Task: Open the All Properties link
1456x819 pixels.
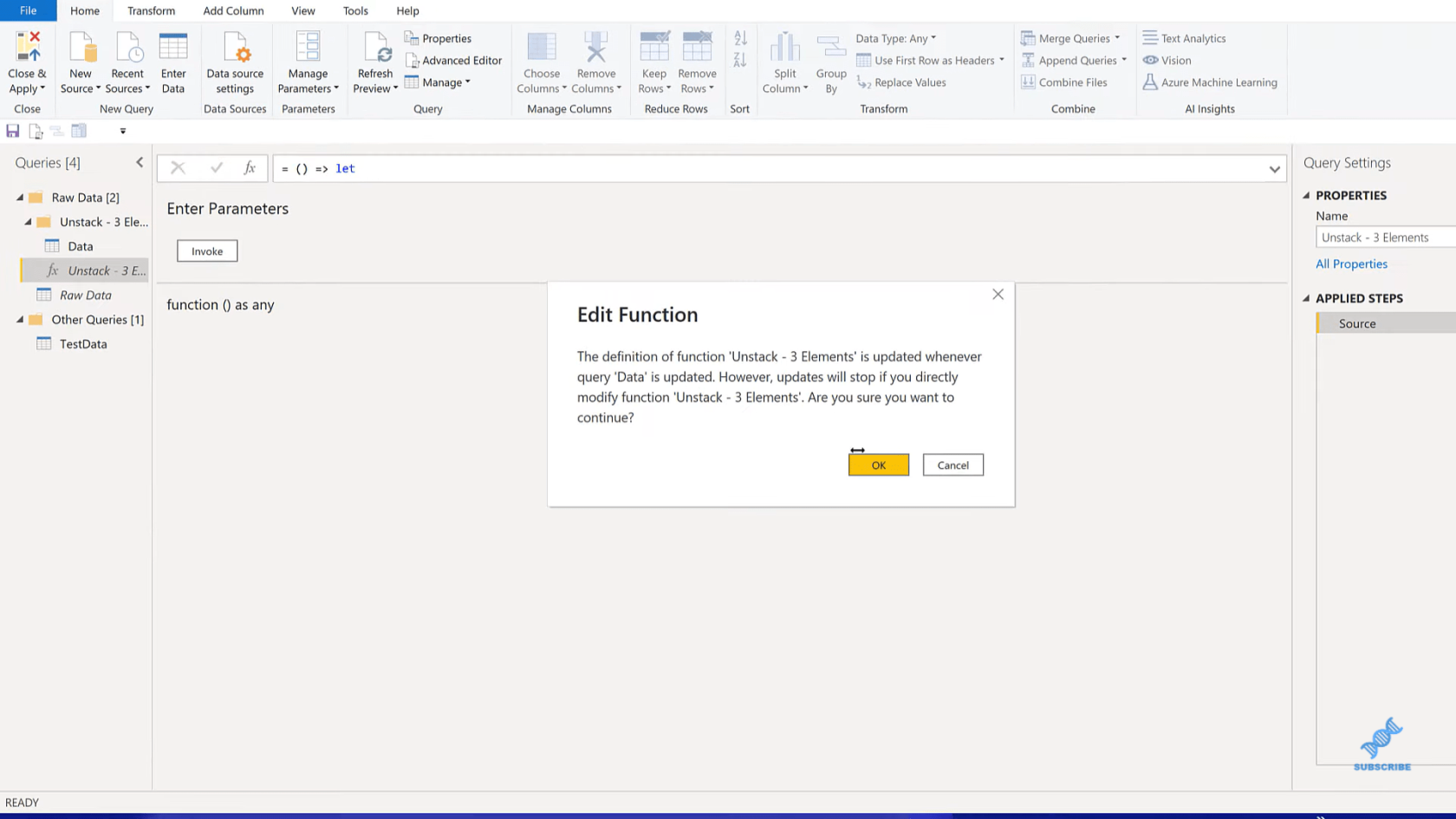Action: coord(1351,263)
